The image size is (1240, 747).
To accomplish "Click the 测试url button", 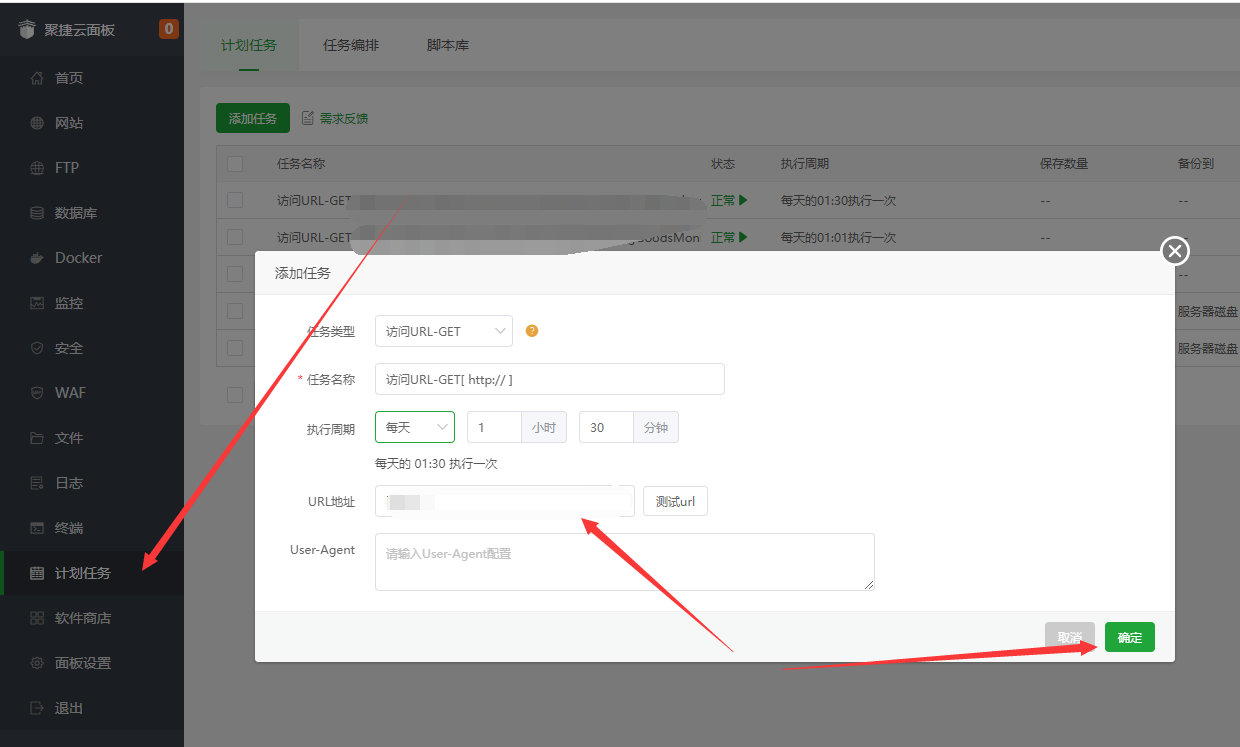I will tap(675, 501).
